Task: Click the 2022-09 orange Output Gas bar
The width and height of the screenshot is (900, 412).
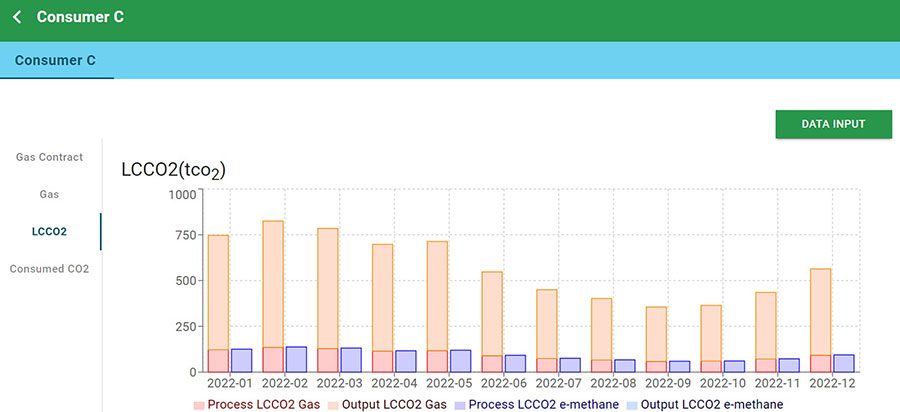Action: (656, 335)
